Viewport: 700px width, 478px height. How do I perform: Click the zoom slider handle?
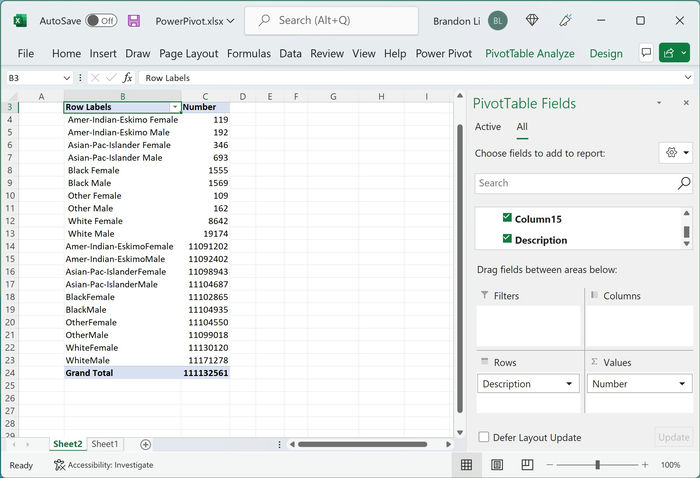pos(597,465)
